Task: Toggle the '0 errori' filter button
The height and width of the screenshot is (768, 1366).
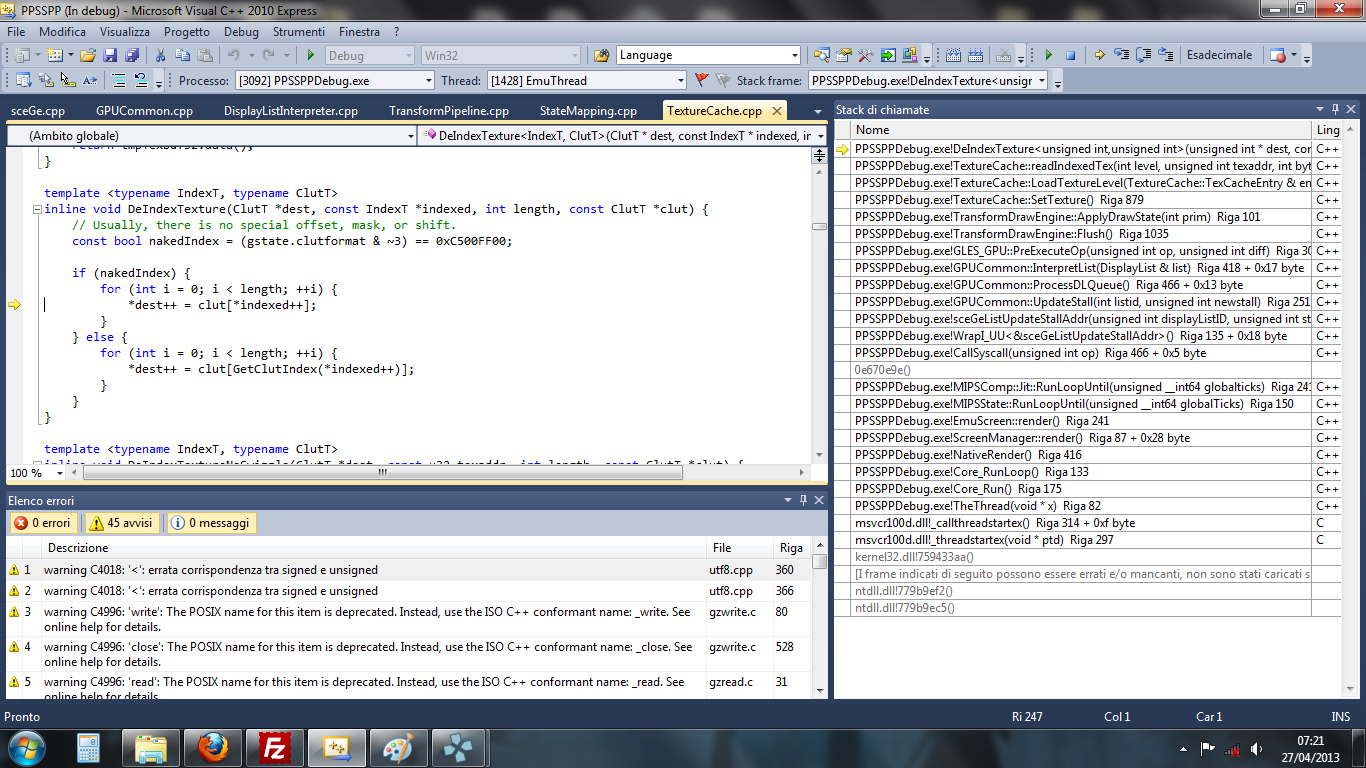Action: coord(43,523)
